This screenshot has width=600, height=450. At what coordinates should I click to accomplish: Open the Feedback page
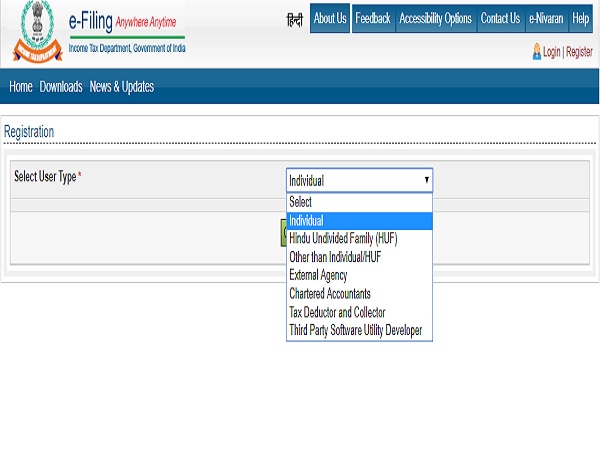point(373,18)
